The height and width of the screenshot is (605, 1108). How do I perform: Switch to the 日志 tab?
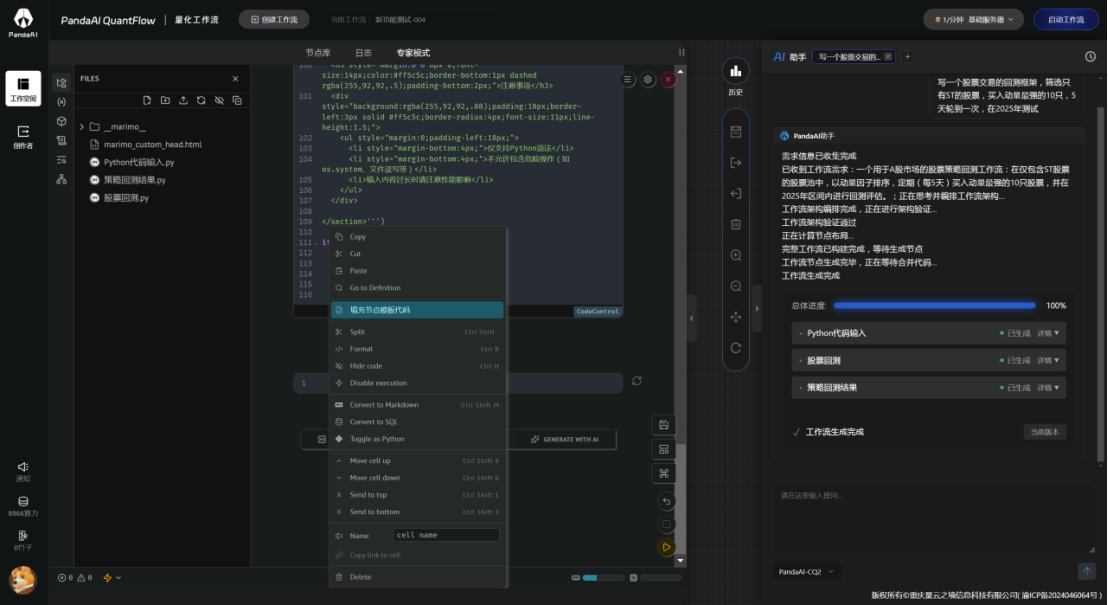click(x=363, y=53)
